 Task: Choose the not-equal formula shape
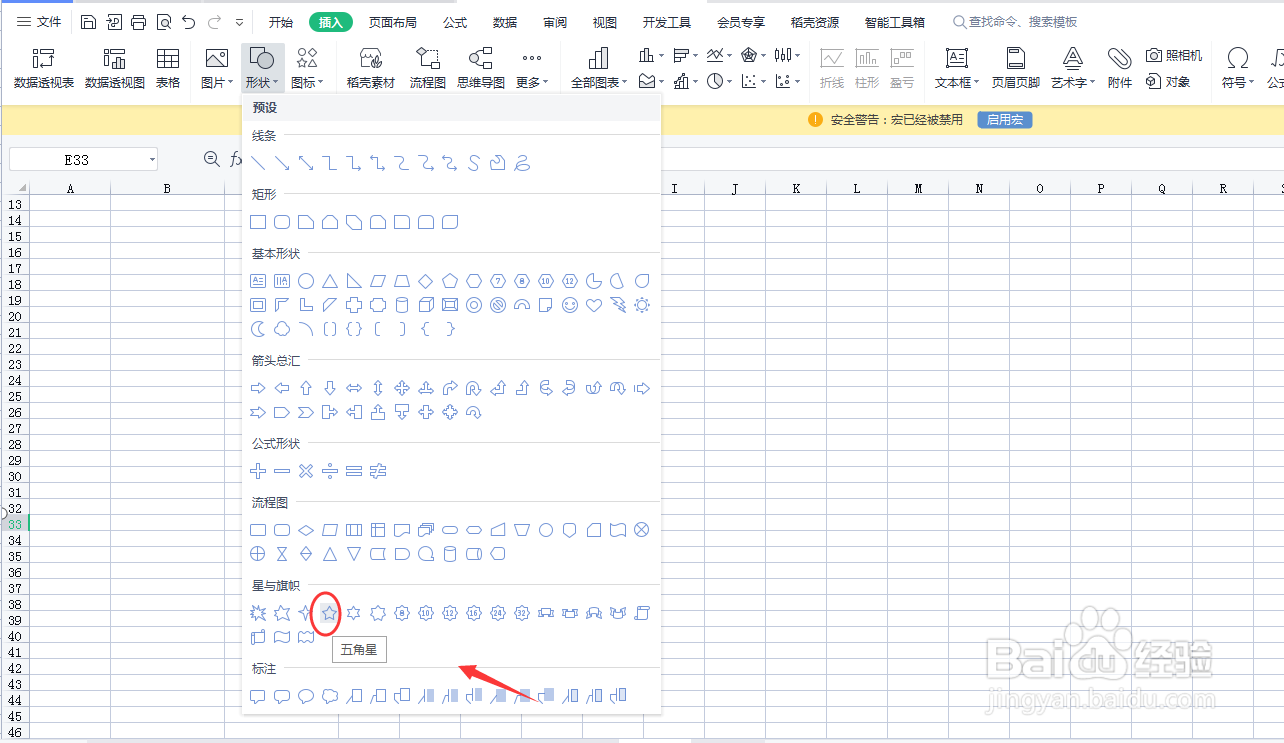tap(378, 471)
